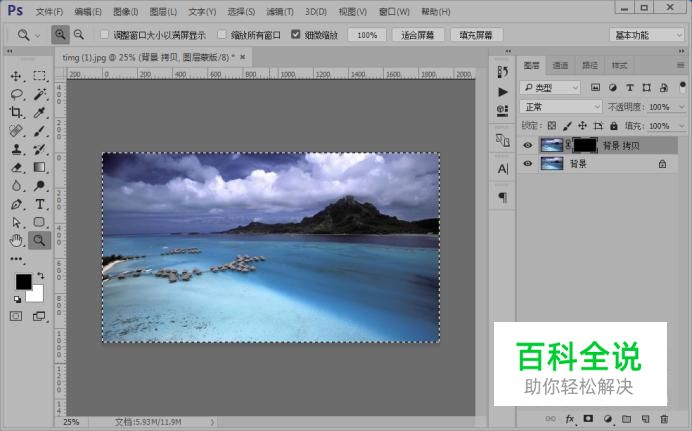Click the black foreground color swatch
This screenshot has width=692, height=431.
tap(22, 281)
